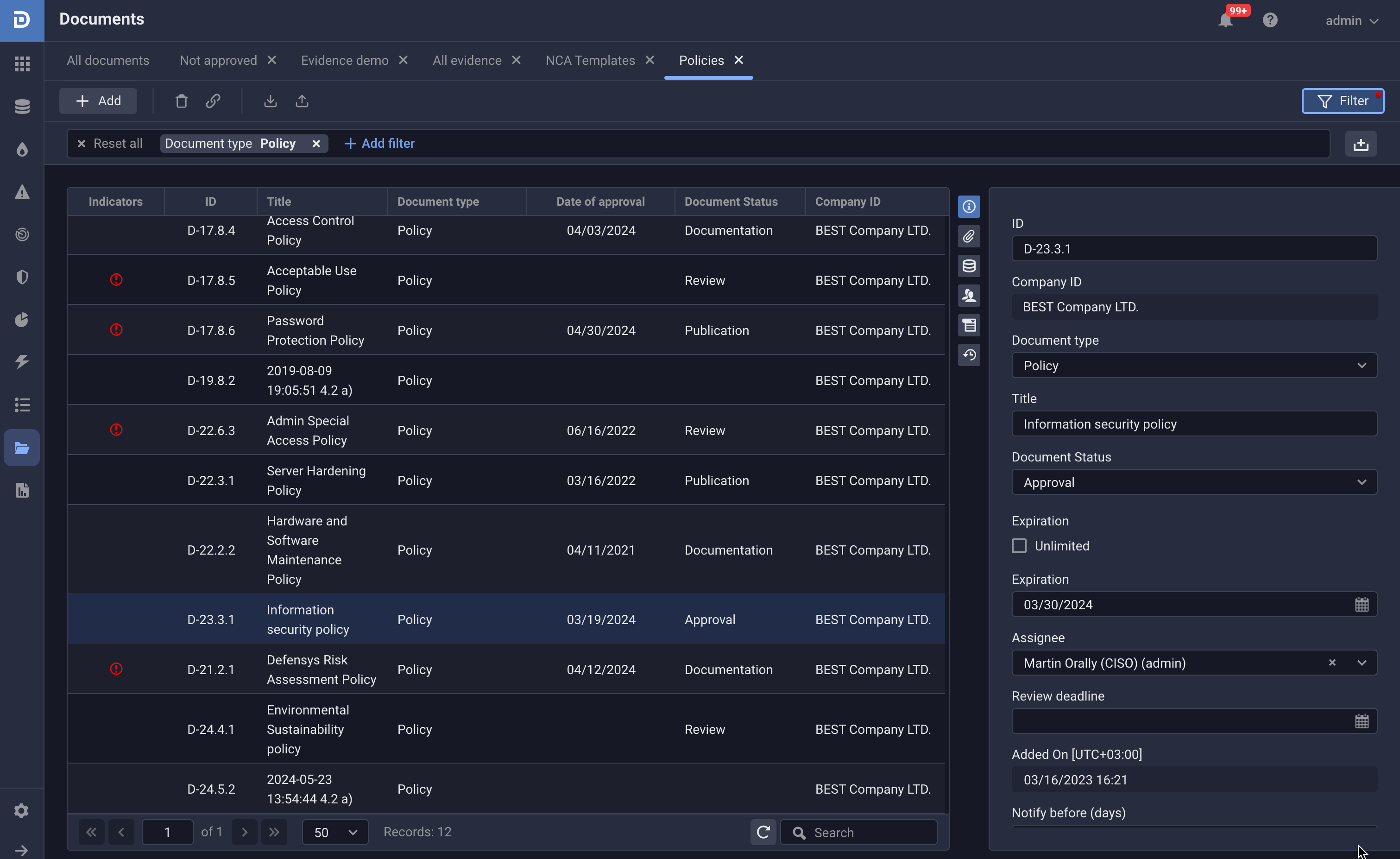Switch to the Not approved tab
Viewport: 1400px width, 859px height.
point(218,60)
